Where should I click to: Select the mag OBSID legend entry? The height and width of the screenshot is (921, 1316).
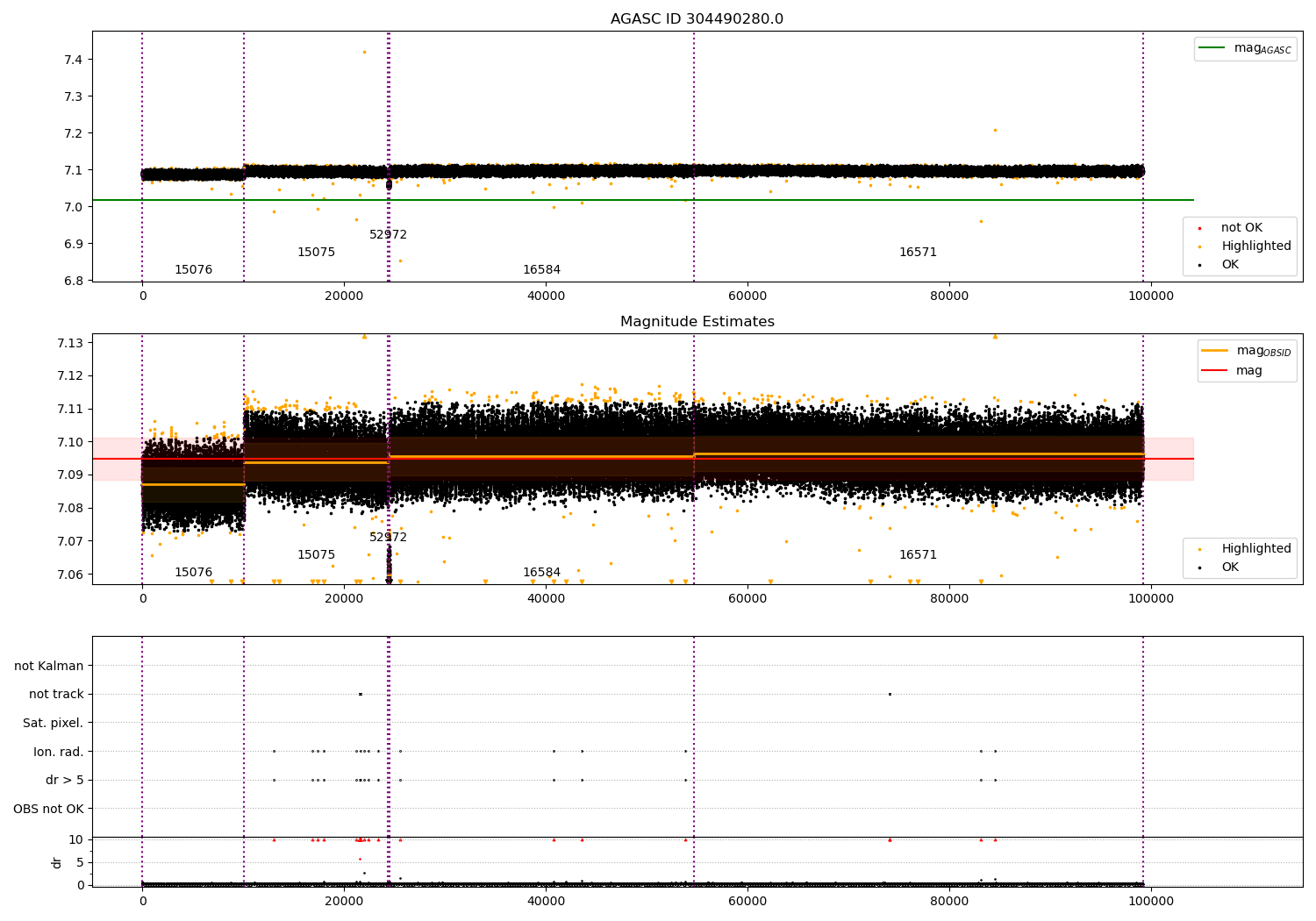pyautogui.click(x=1247, y=351)
